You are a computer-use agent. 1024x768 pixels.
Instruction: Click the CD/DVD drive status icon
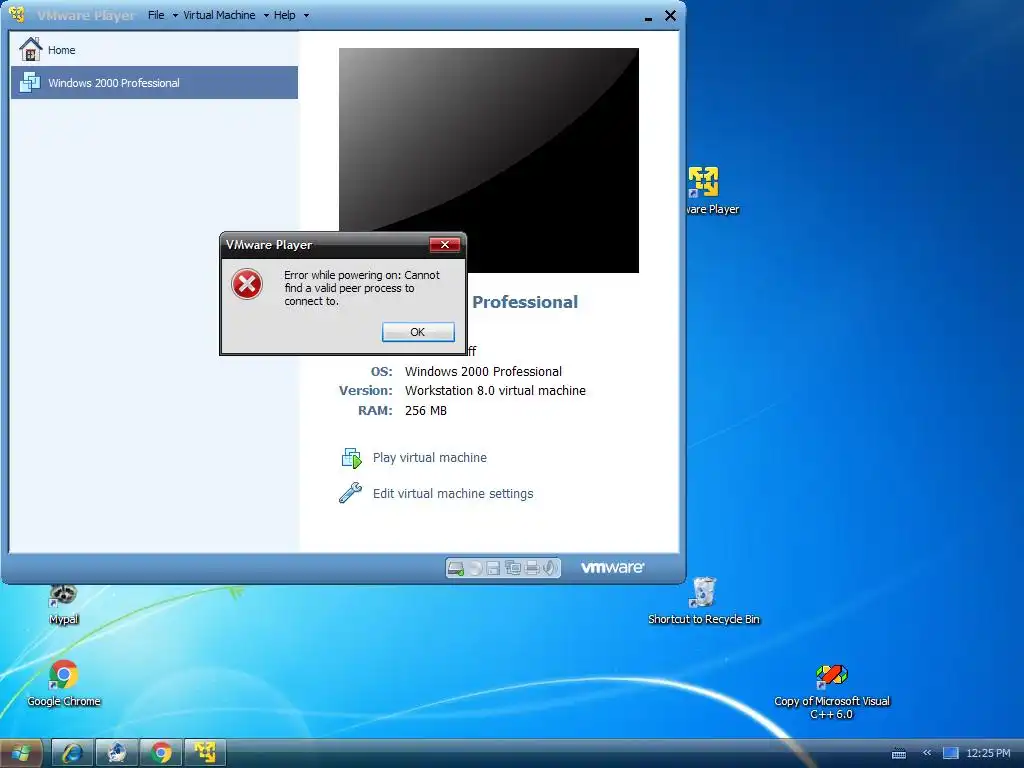click(475, 568)
